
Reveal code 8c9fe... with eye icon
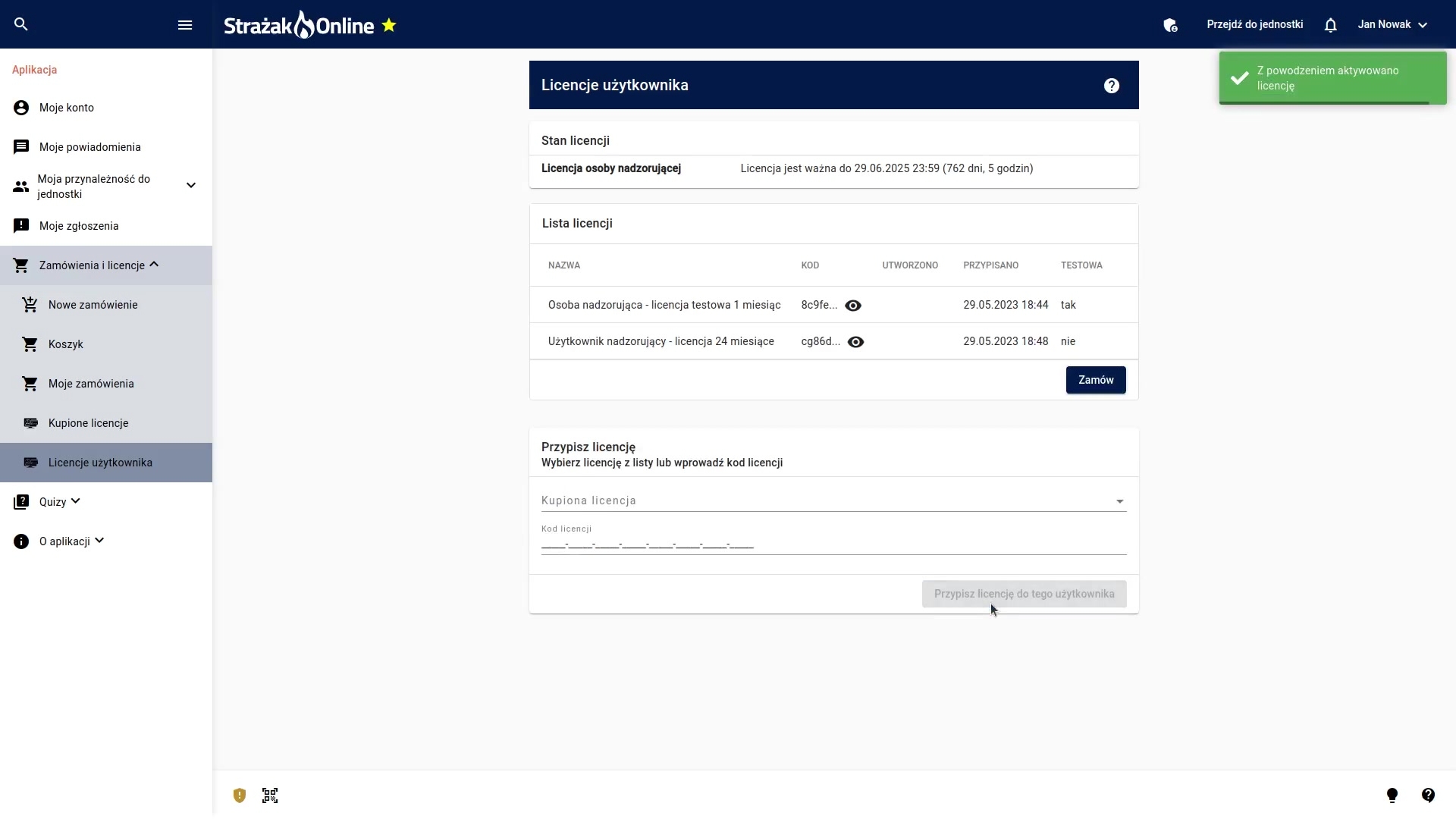pyautogui.click(x=853, y=306)
